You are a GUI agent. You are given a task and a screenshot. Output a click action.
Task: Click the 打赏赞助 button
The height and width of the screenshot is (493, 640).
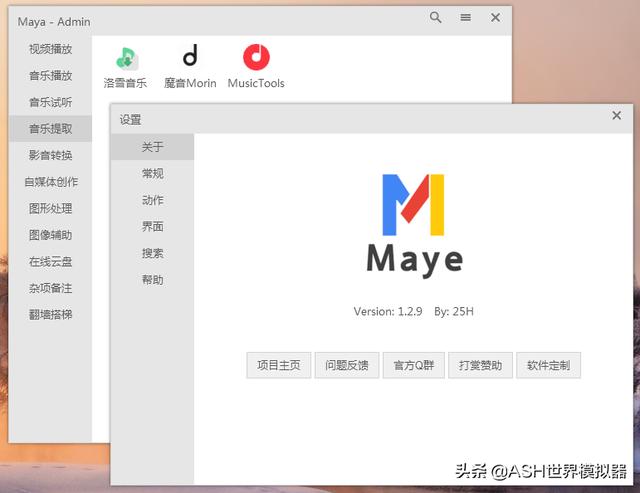click(480, 365)
